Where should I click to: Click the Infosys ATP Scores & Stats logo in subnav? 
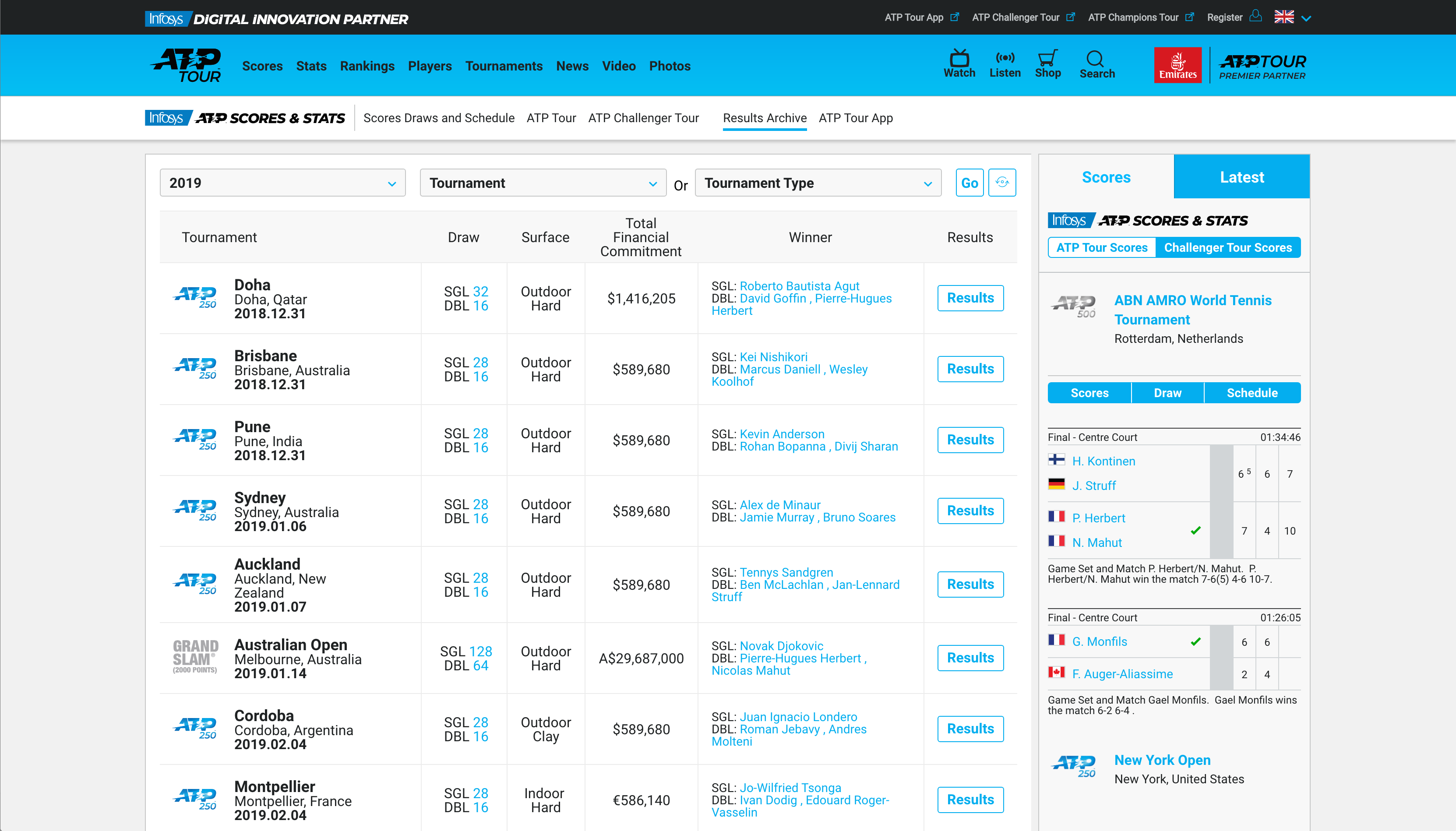pyautogui.click(x=245, y=118)
